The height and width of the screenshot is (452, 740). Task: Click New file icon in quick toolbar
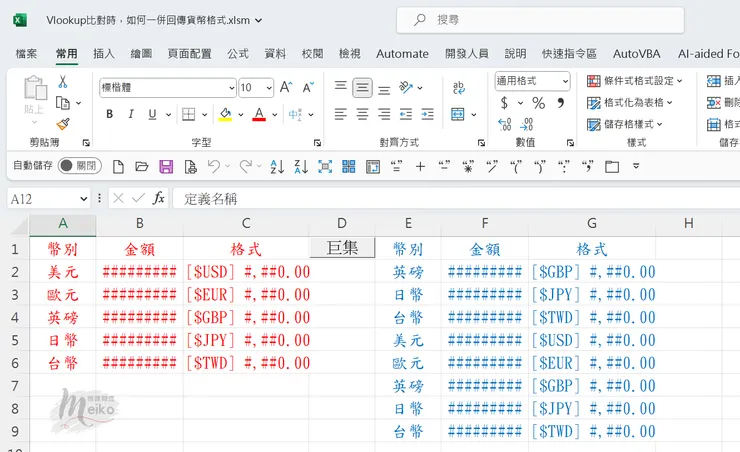point(118,167)
